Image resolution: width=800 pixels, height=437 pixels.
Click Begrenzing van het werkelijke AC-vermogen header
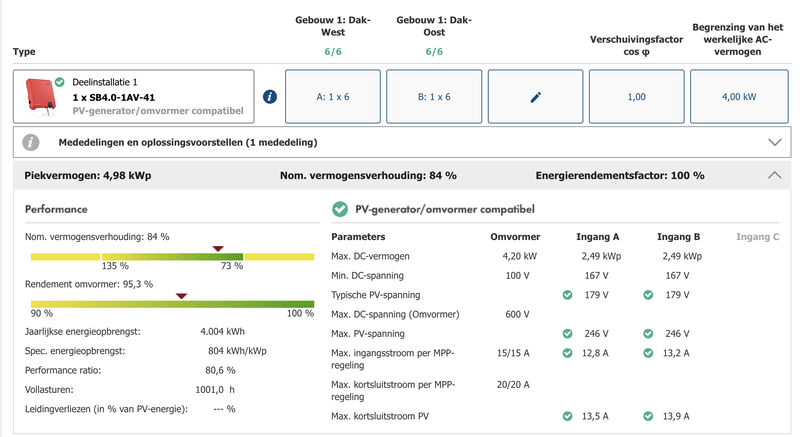click(738, 39)
